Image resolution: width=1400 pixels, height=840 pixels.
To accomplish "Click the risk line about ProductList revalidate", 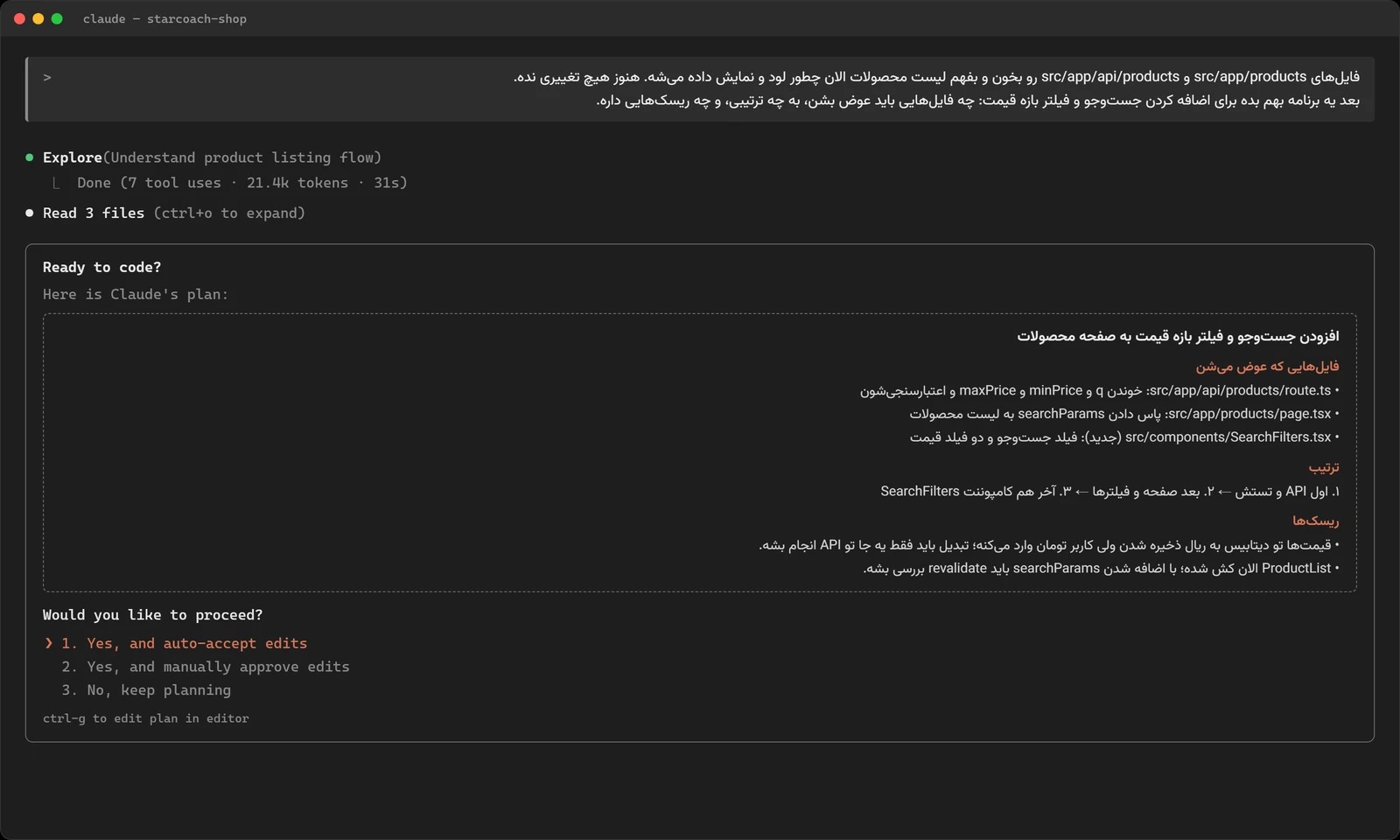I will (x=1101, y=569).
